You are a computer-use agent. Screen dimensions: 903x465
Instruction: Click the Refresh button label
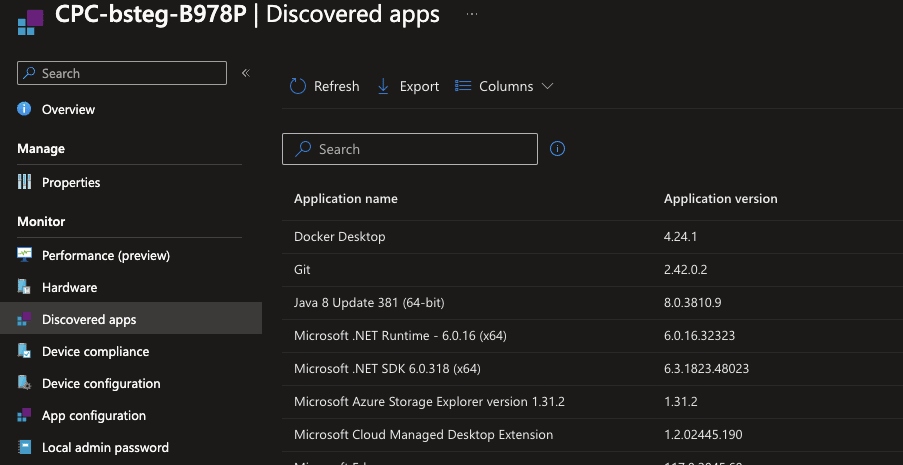(x=336, y=86)
